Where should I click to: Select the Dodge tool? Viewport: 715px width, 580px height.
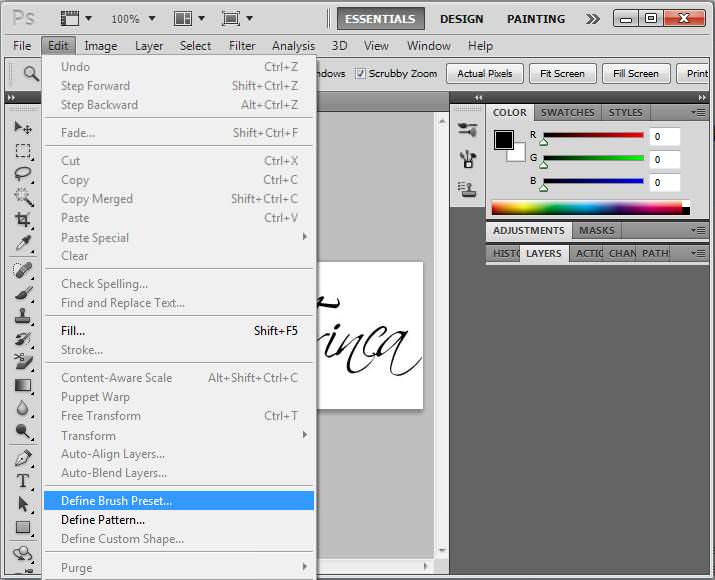[23, 431]
